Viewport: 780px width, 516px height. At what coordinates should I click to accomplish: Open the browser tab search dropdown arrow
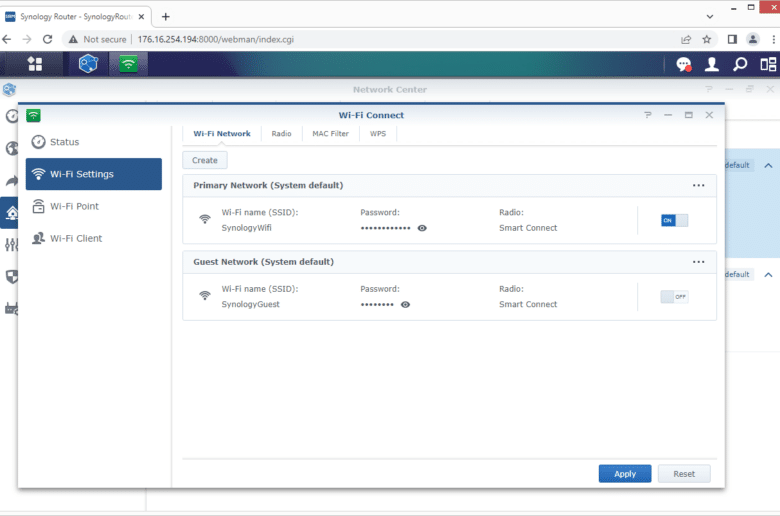tap(710, 16)
